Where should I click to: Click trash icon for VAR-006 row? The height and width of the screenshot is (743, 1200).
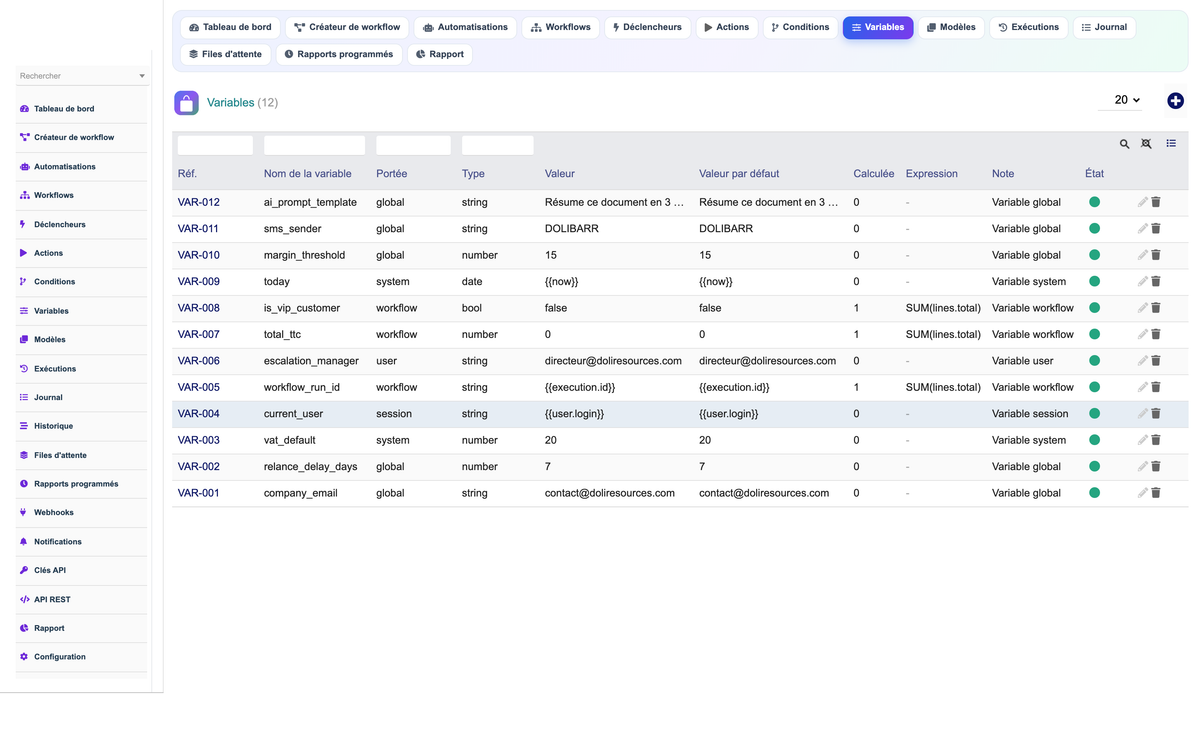click(x=1156, y=361)
